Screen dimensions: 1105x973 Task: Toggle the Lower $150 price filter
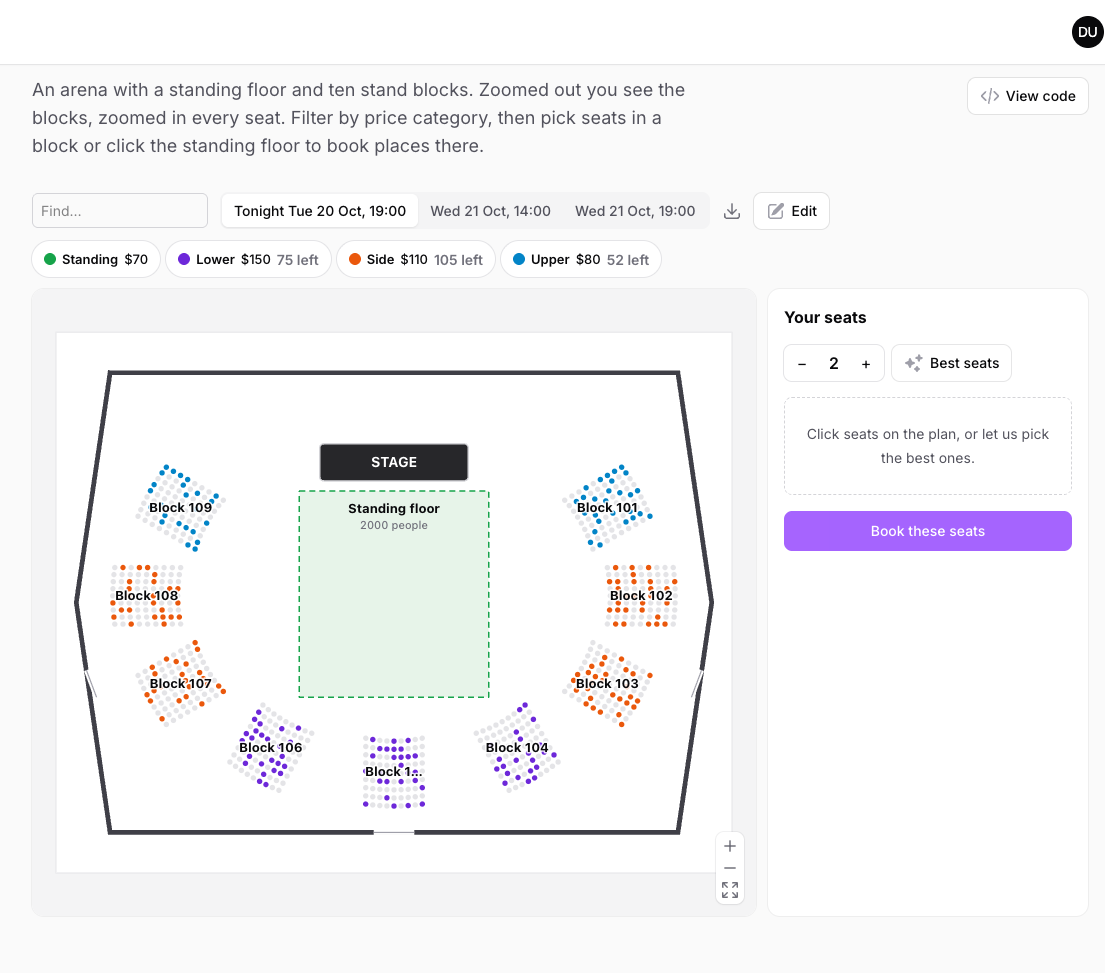pos(248,259)
